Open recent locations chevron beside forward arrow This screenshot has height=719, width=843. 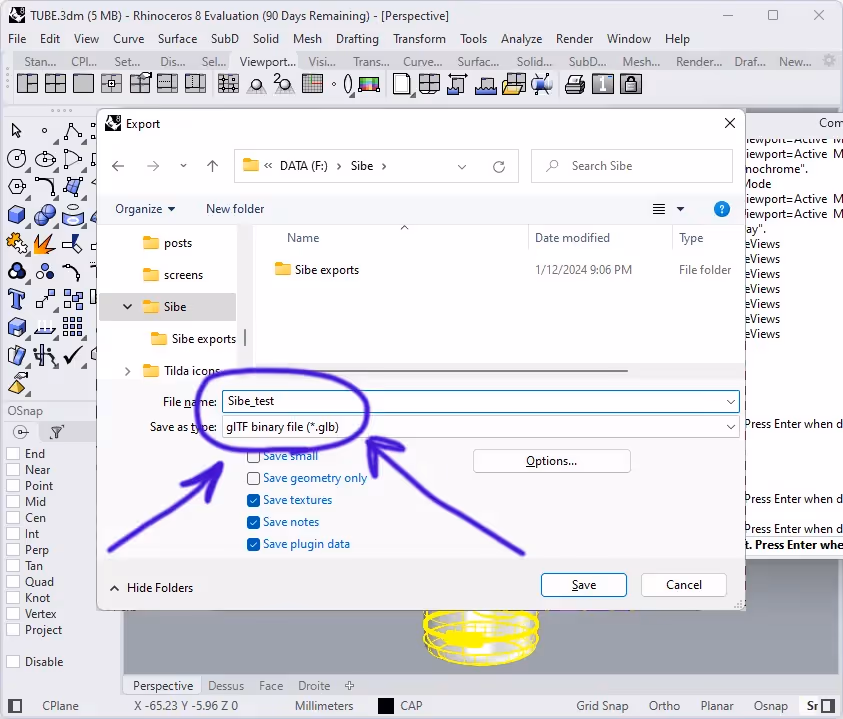[183, 166]
